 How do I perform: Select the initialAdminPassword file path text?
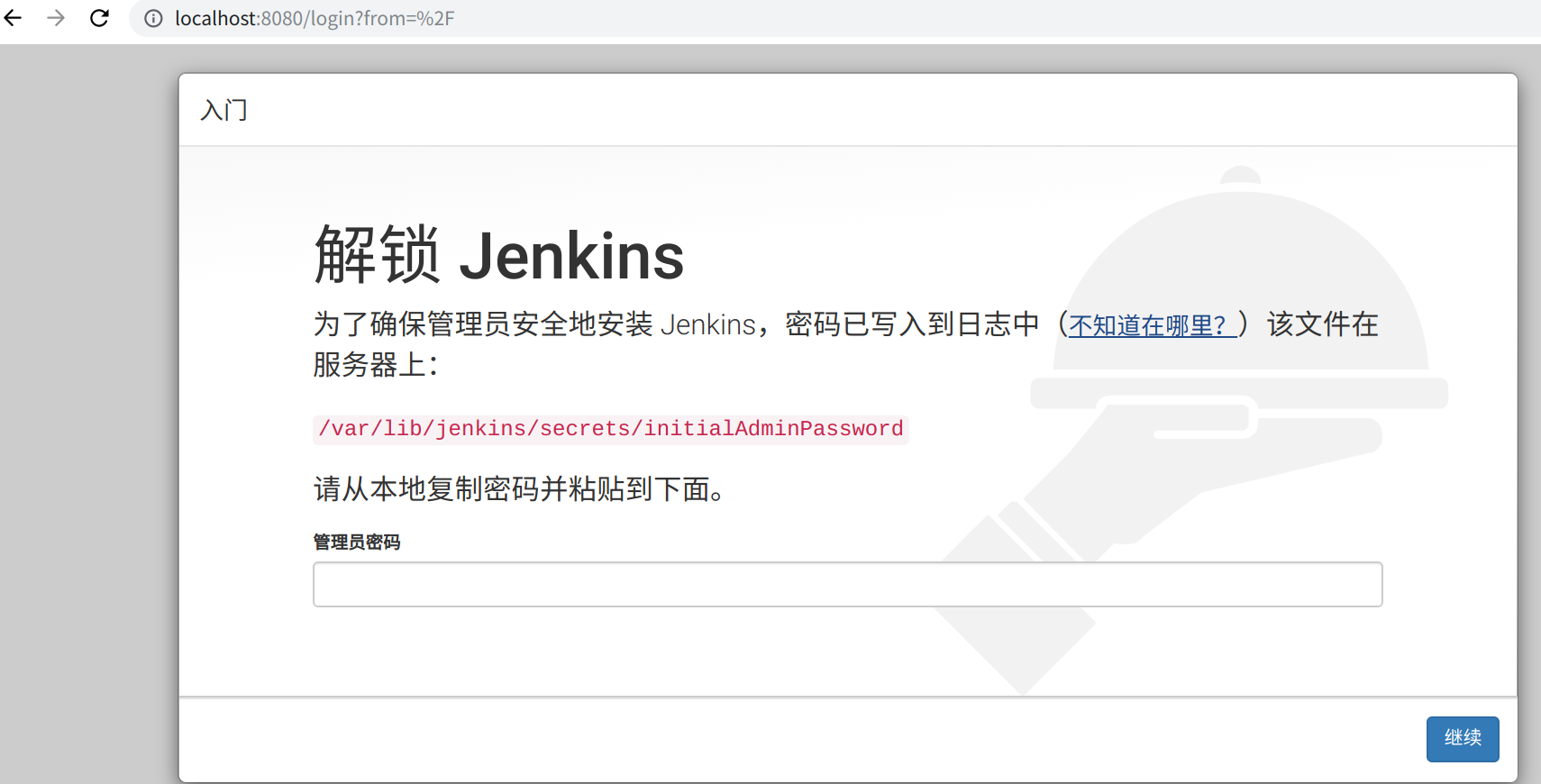click(x=611, y=429)
